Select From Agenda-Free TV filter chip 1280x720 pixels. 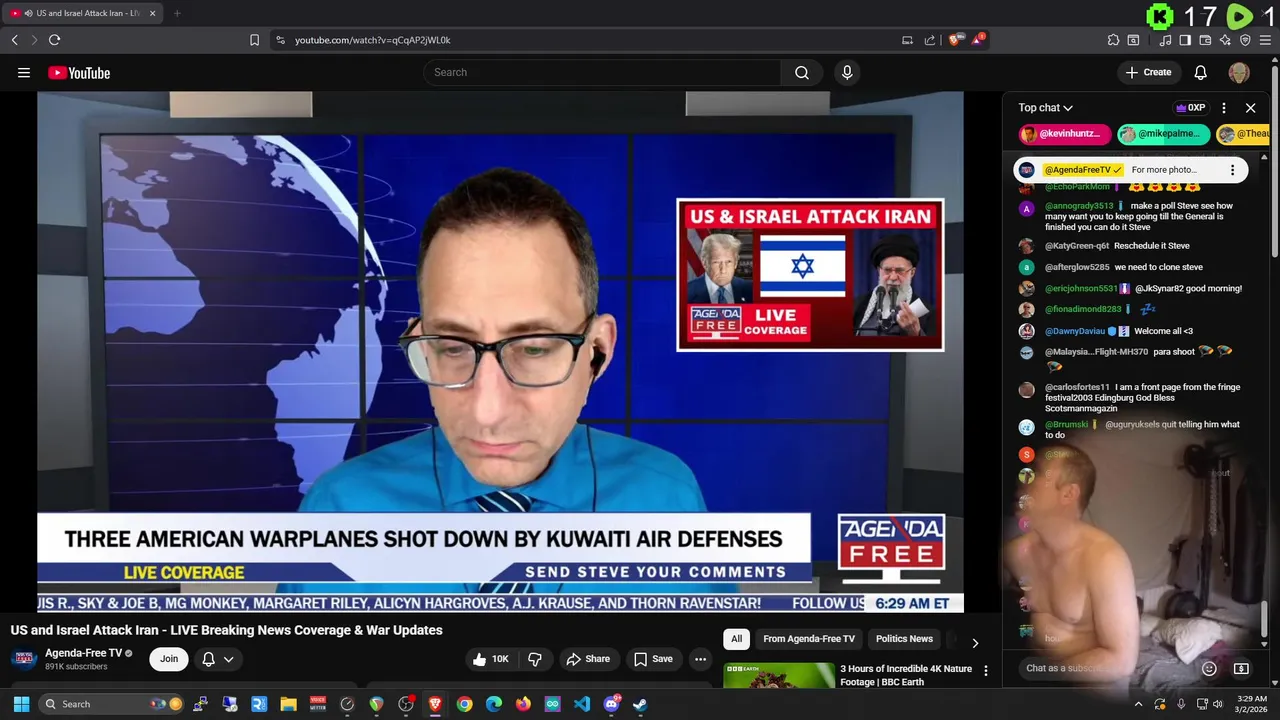coord(809,639)
